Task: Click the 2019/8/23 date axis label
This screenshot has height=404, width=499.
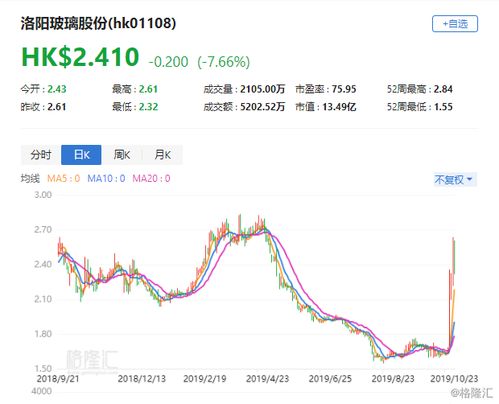Action: coord(393,379)
